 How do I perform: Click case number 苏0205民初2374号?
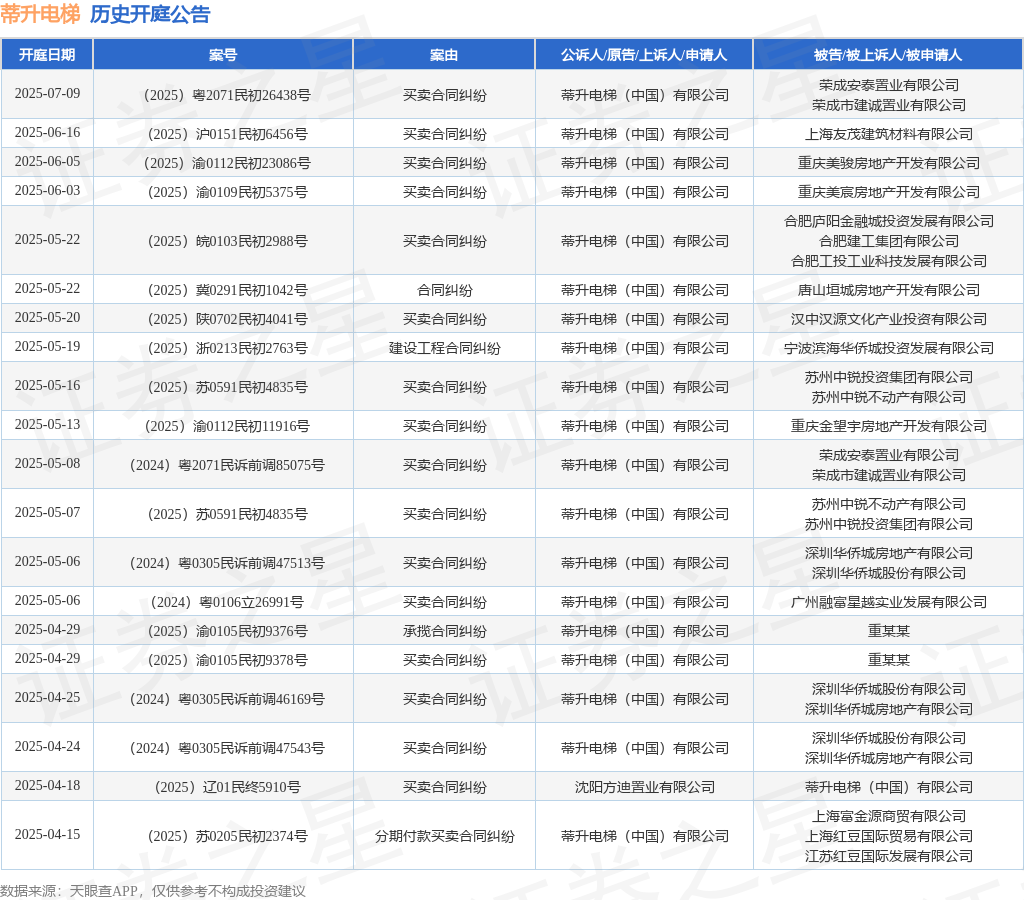pos(227,837)
